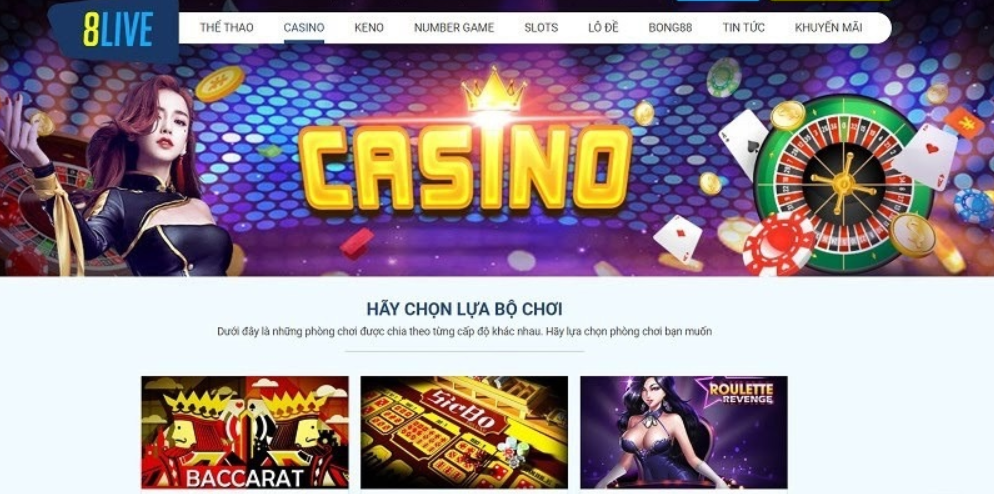Open NUMBER GAME from navigation

click(454, 27)
